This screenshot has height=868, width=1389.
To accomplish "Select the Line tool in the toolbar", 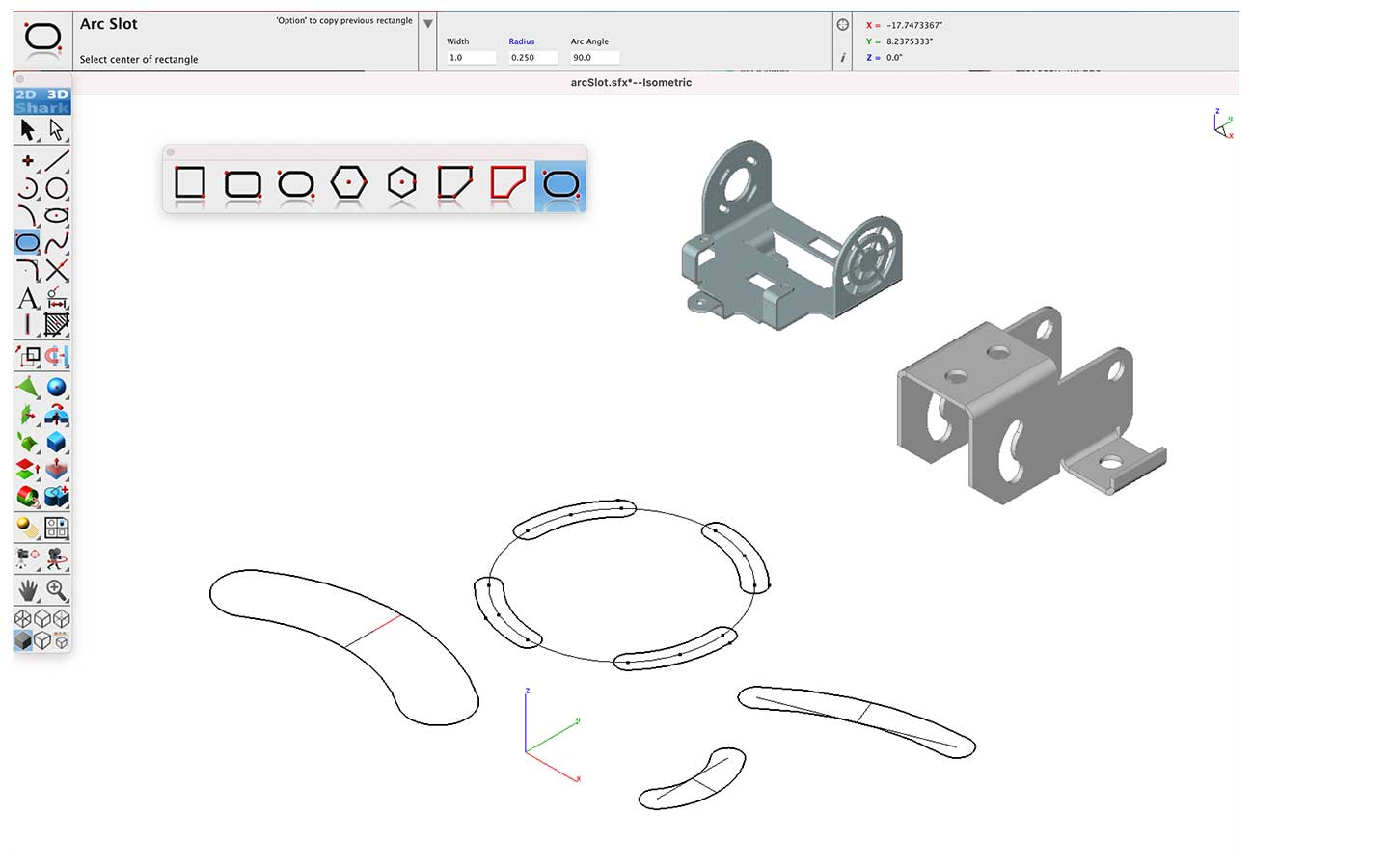I will (56, 159).
